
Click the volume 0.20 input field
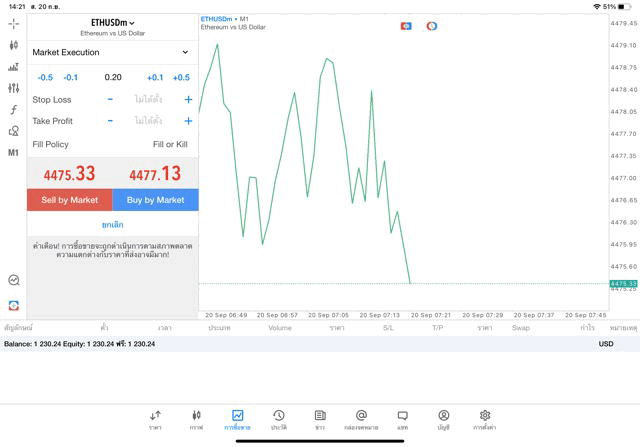(113, 77)
